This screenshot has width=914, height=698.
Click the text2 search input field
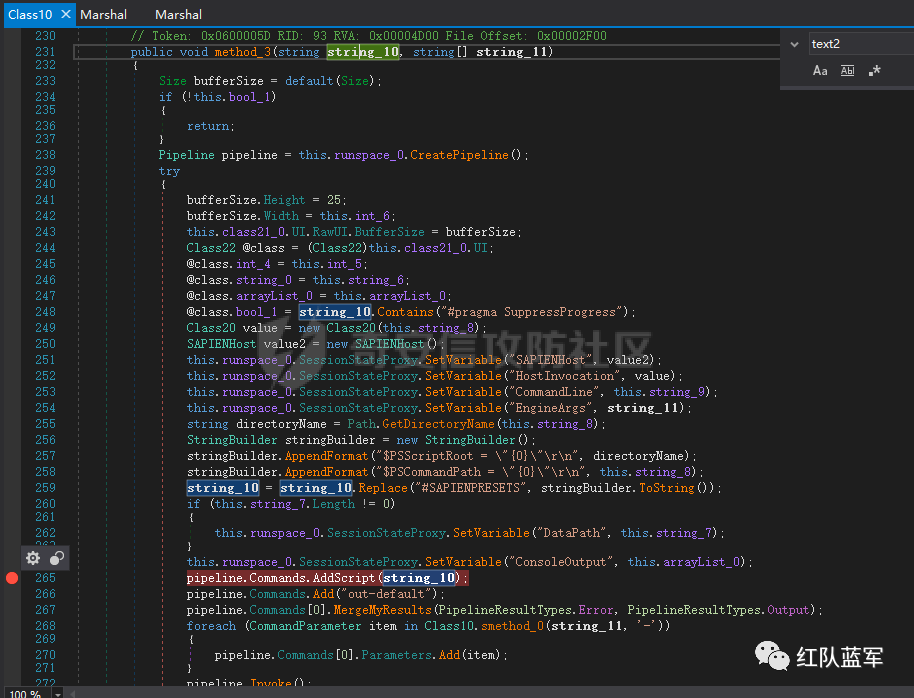coord(862,44)
